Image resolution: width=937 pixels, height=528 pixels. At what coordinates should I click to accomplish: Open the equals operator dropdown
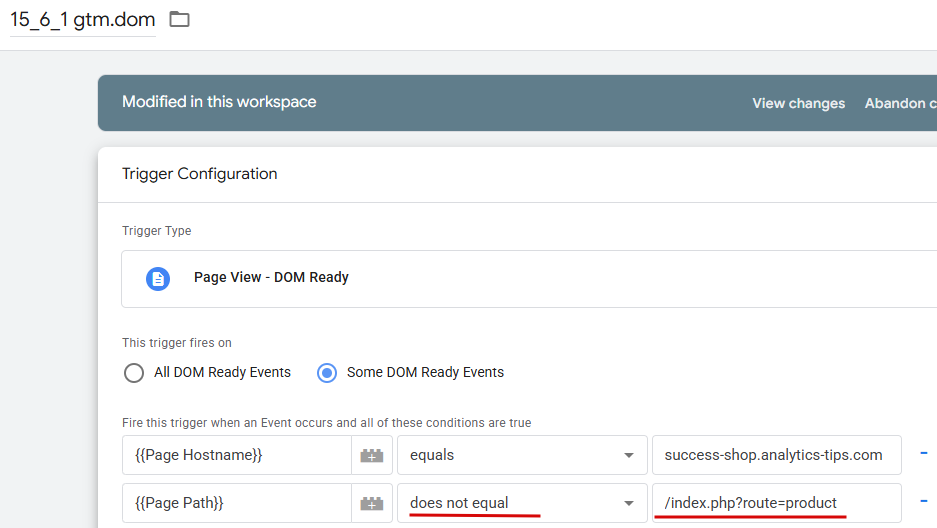(522, 455)
